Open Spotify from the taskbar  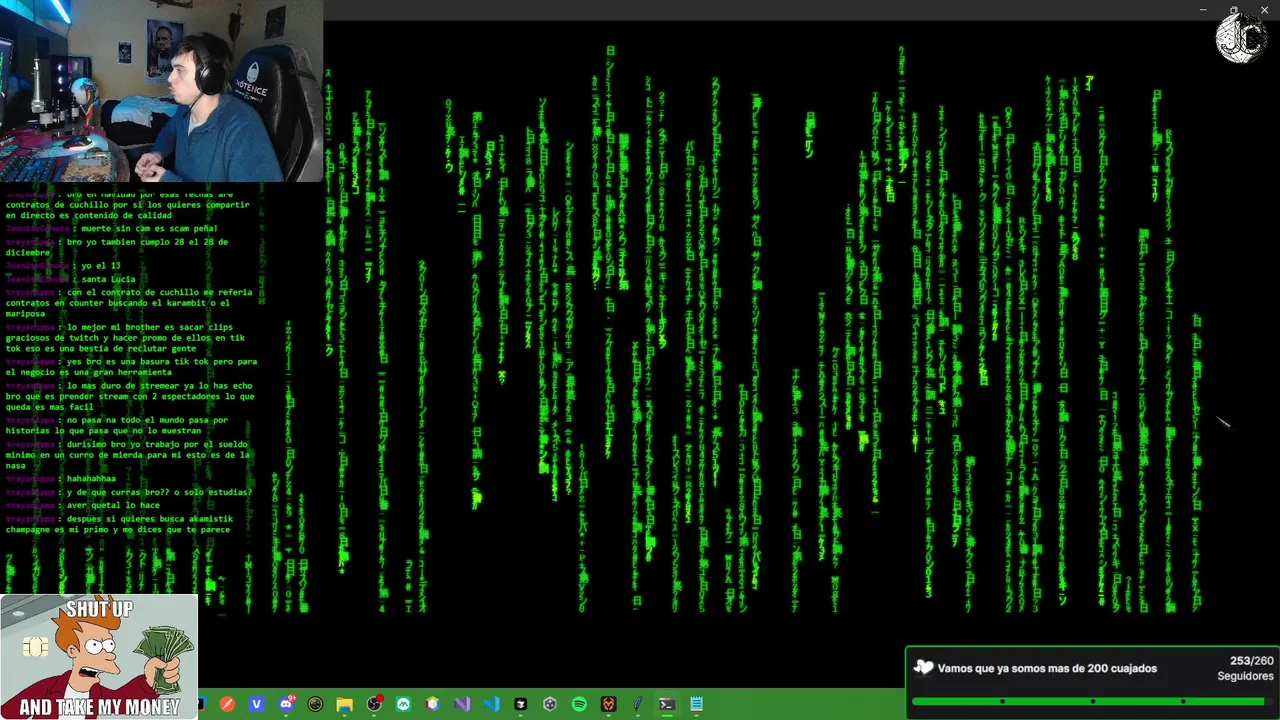[x=579, y=704]
